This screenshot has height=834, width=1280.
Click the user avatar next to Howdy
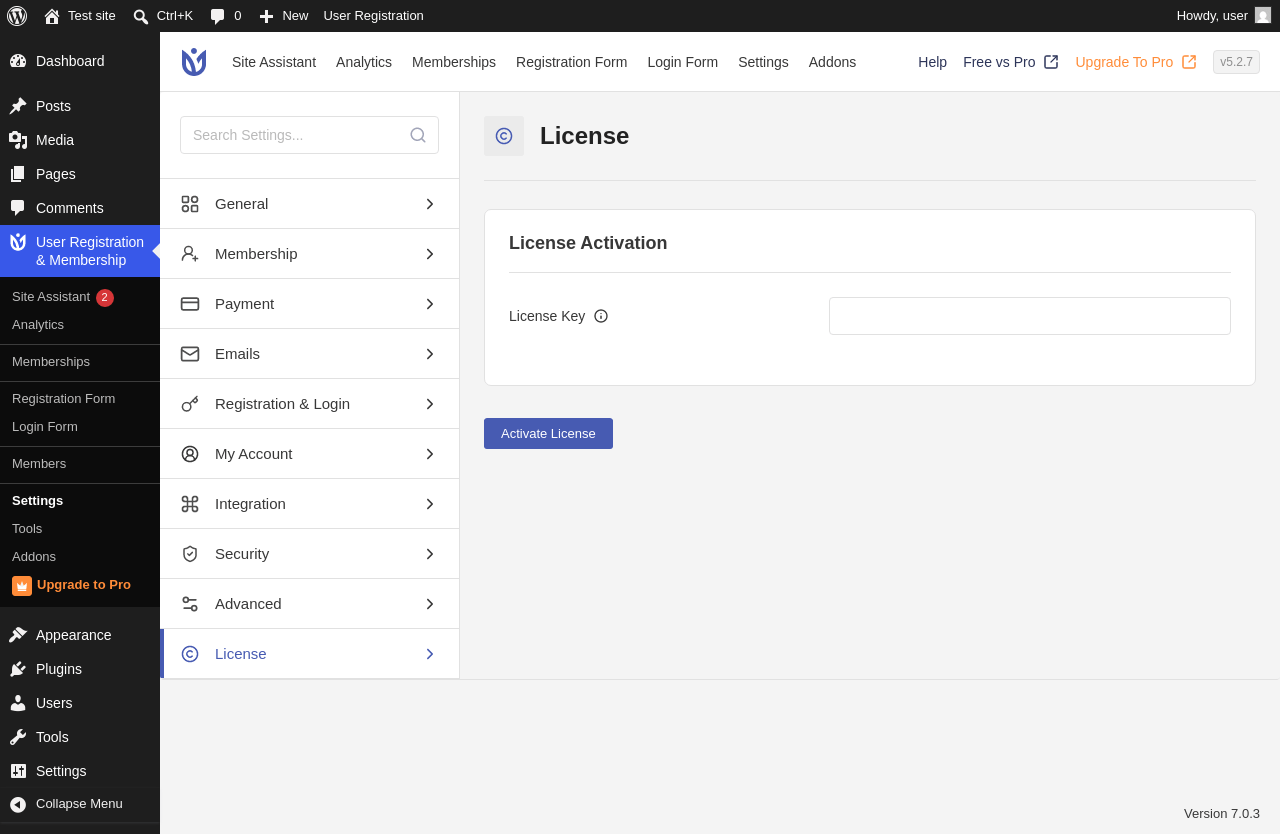click(1263, 15)
